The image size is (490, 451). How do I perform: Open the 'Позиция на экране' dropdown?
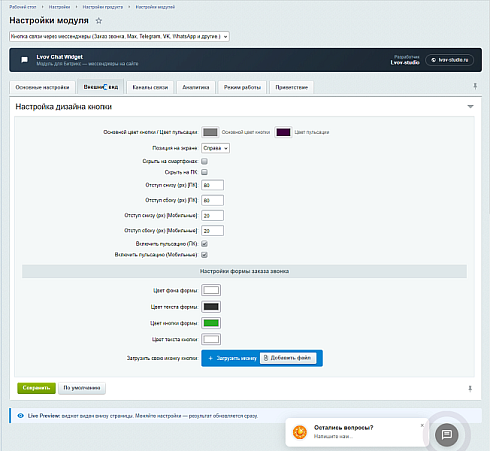(x=215, y=148)
